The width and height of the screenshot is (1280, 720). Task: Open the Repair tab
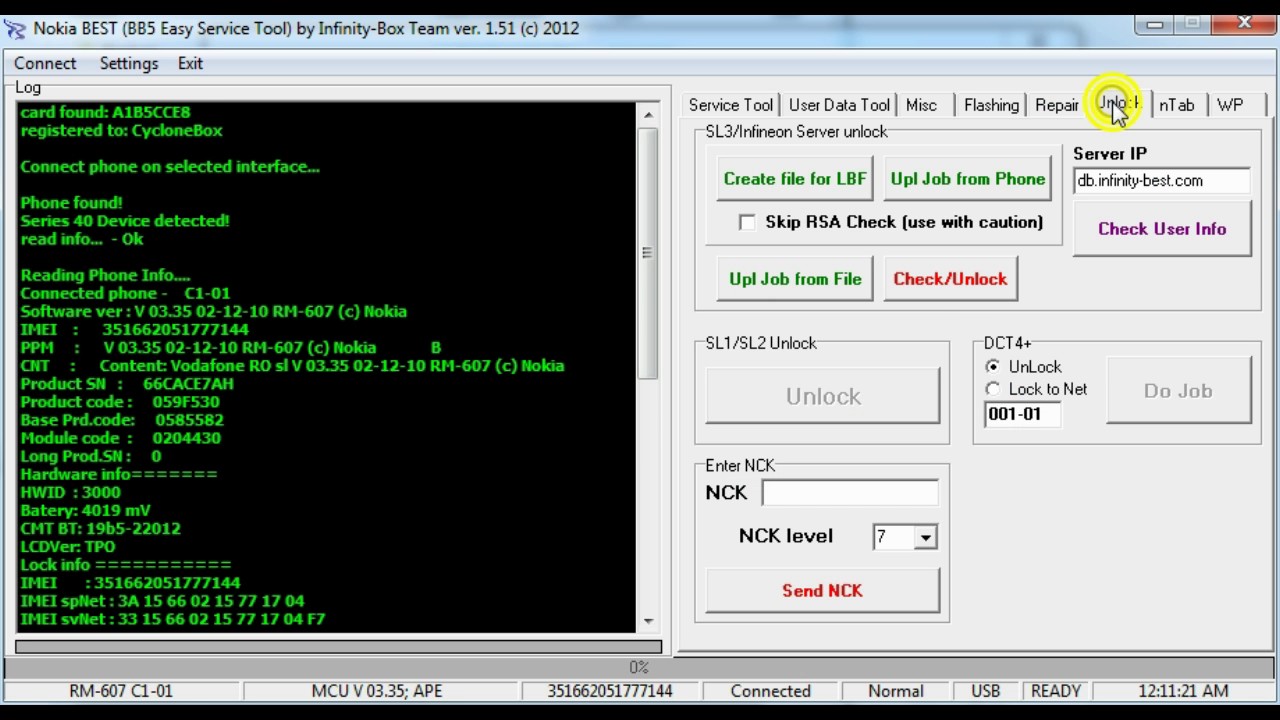click(1057, 105)
